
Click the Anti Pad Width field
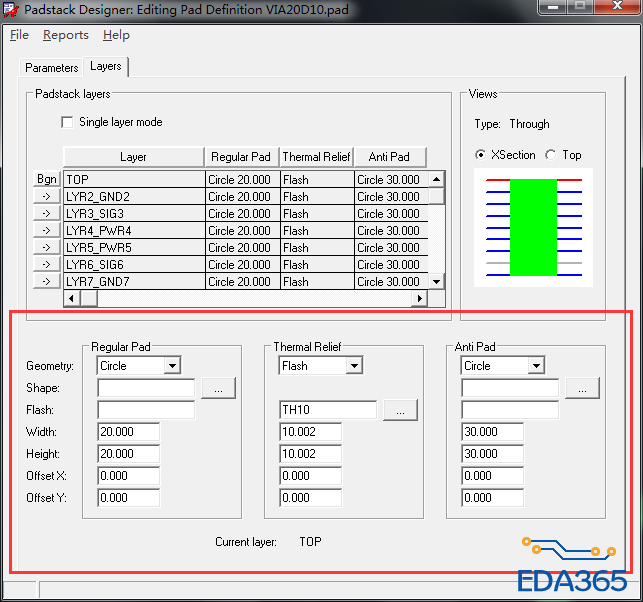coord(493,432)
